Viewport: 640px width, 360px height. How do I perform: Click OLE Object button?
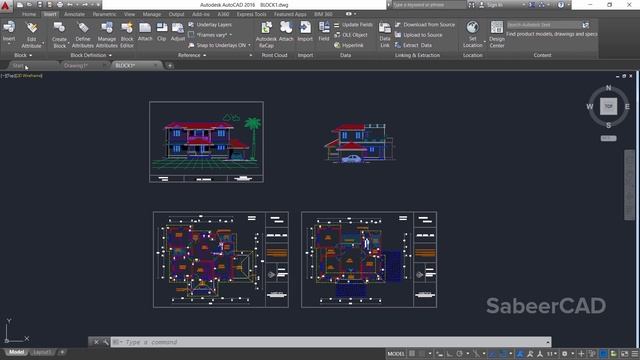[x=351, y=35]
